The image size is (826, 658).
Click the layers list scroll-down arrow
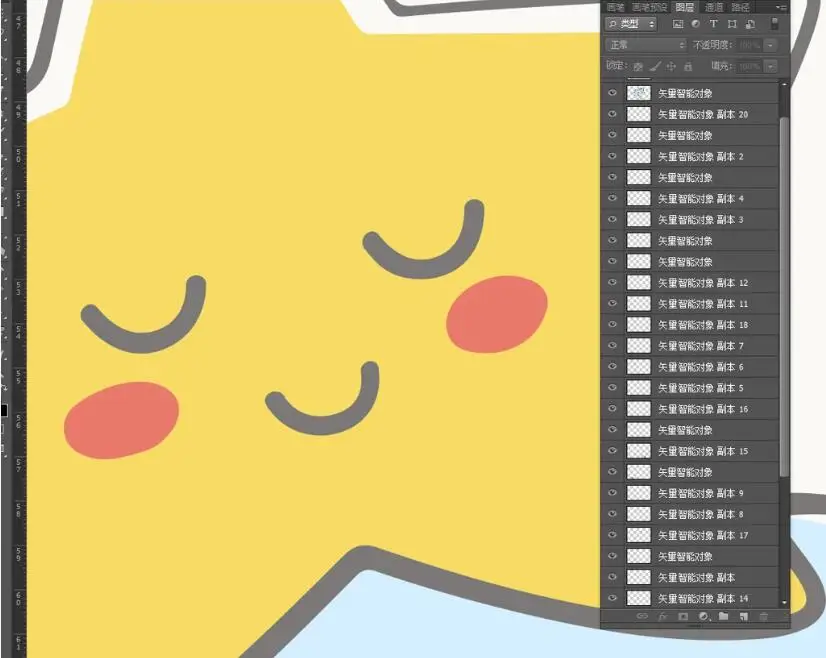tap(784, 602)
